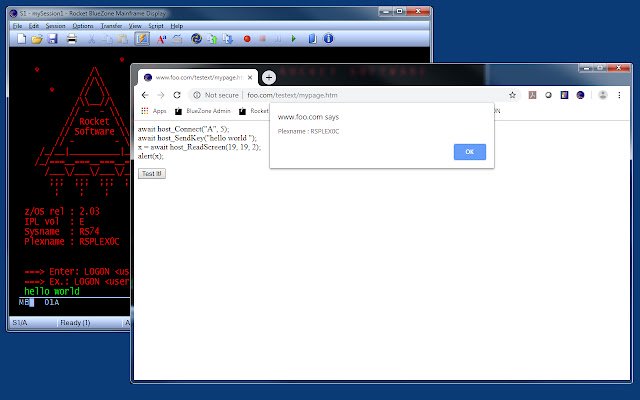Close the mypage.htm browser tab
This screenshot has width=640, height=400.
pyautogui.click(x=250, y=77)
